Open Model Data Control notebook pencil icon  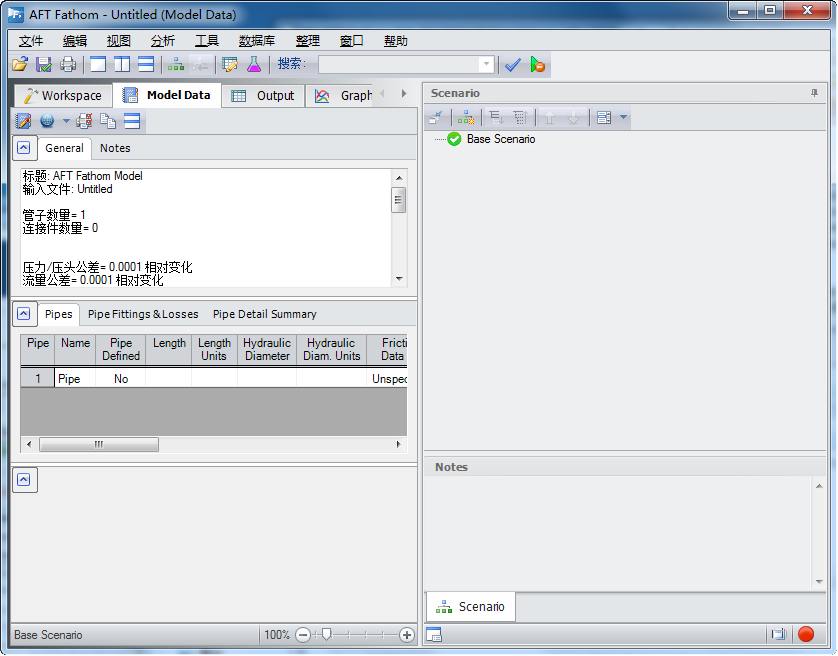(24, 121)
